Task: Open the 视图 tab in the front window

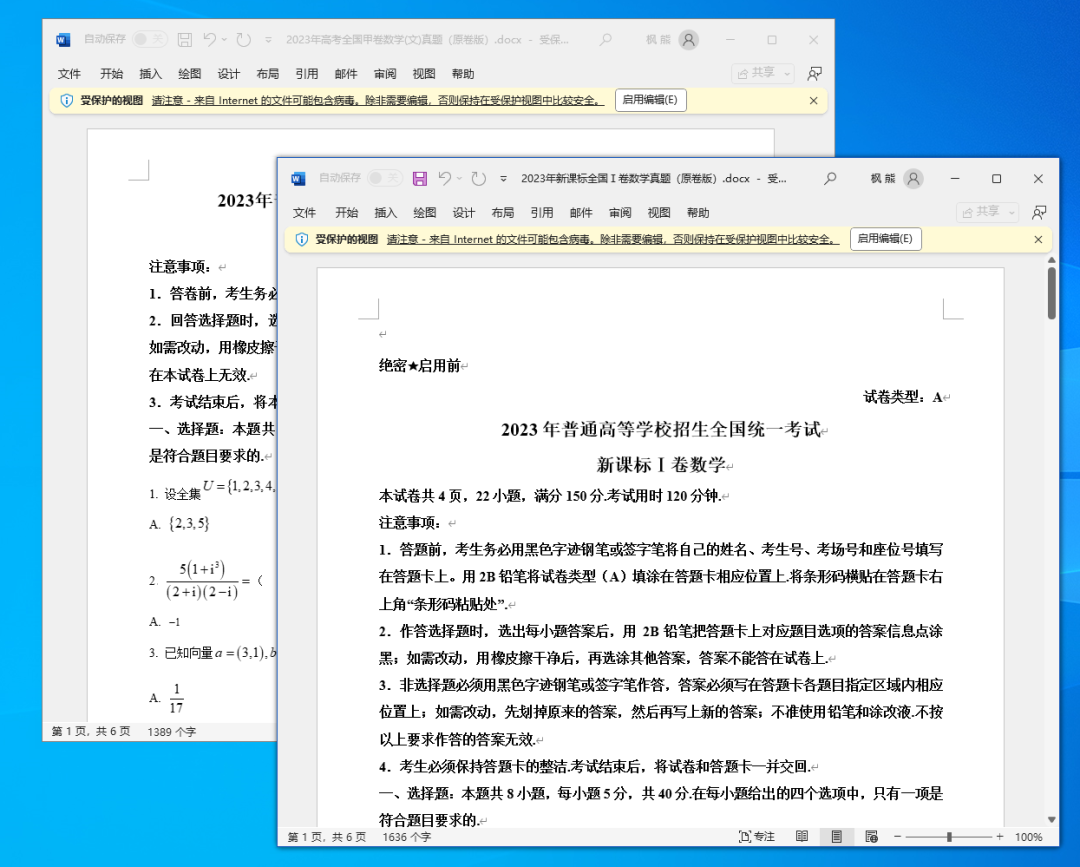Action: [659, 213]
